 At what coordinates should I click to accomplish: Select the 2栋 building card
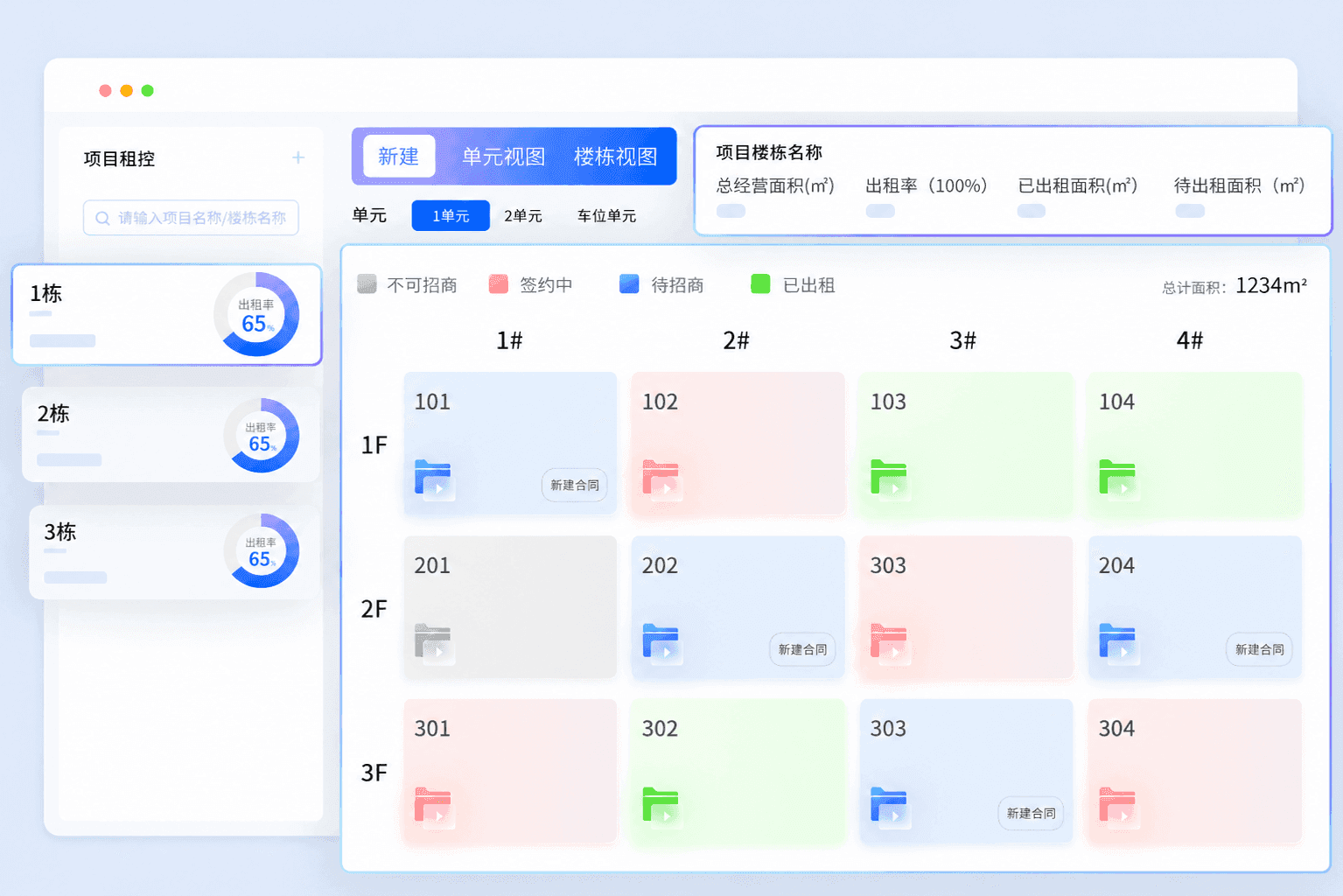tap(171, 435)
